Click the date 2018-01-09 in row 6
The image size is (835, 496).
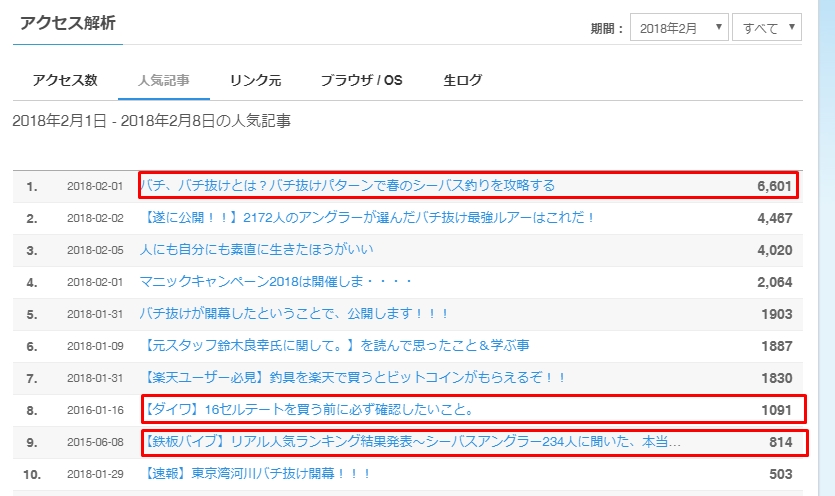(x=95, y=346)
